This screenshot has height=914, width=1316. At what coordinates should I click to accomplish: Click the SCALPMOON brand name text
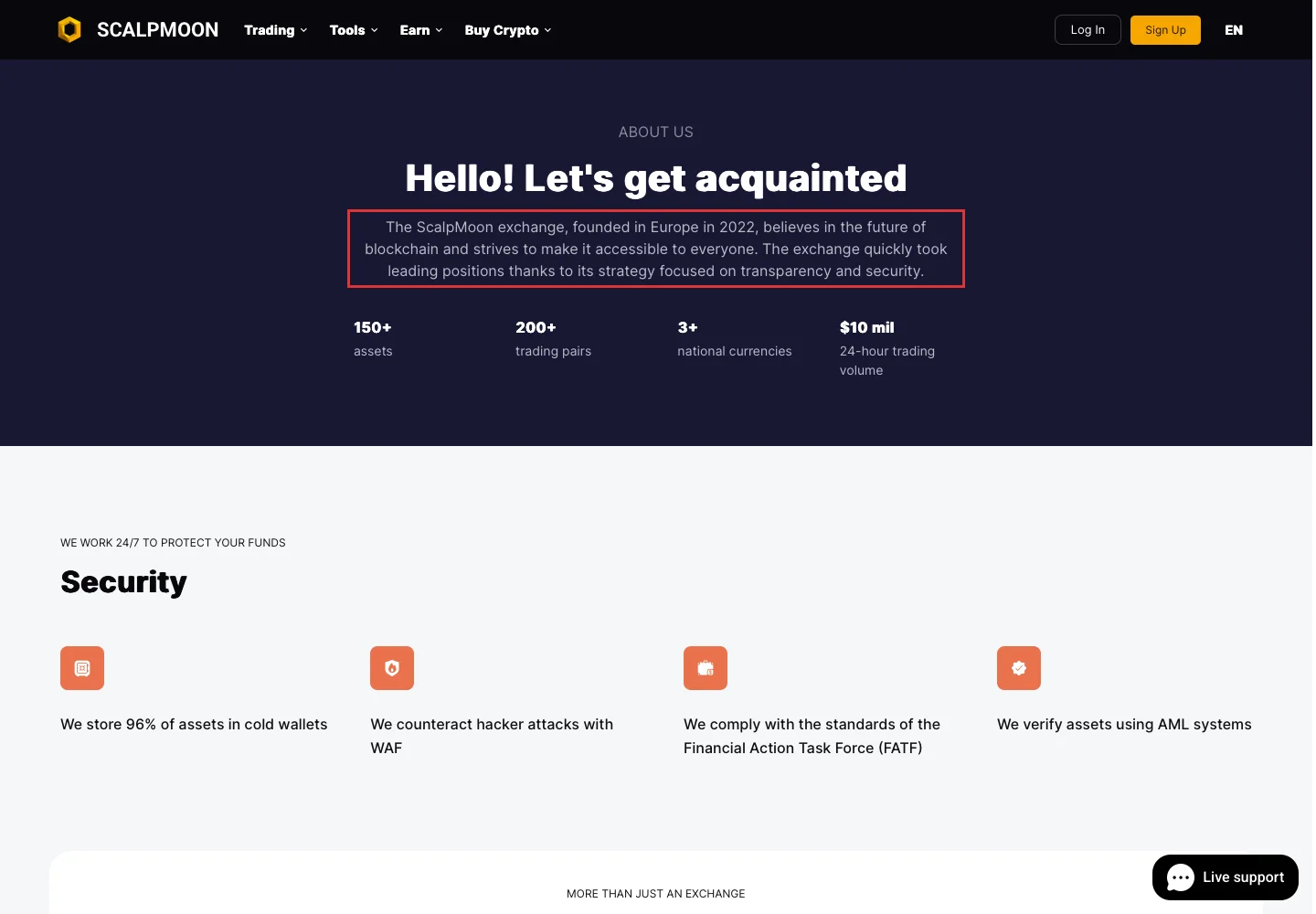[x=157, y=30]
